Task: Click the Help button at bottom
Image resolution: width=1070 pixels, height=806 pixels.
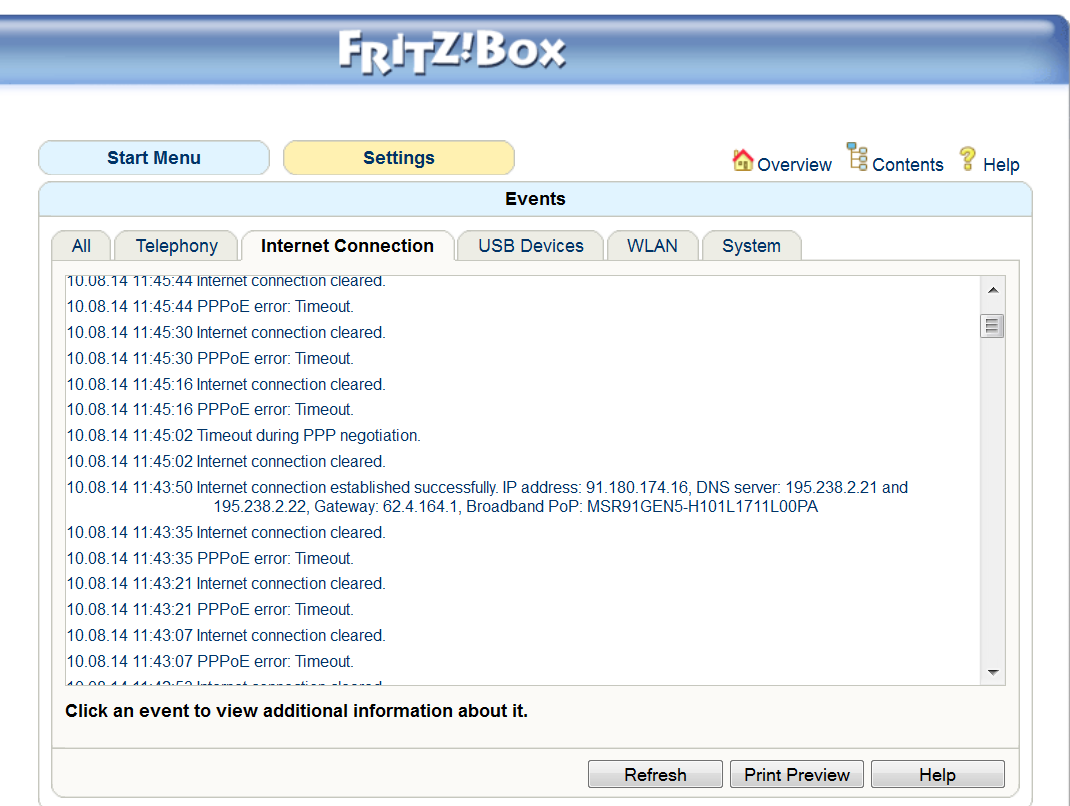Action: pos(937,775)
